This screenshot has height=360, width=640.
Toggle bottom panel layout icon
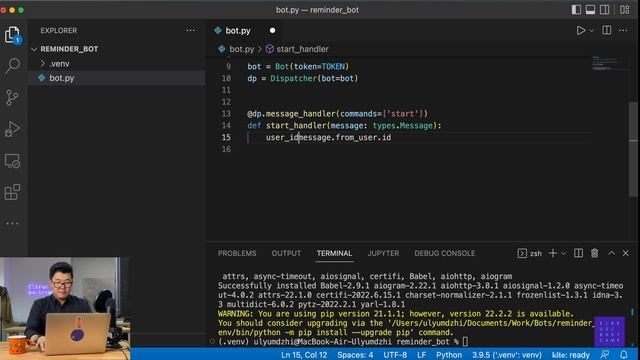(590, 9)
